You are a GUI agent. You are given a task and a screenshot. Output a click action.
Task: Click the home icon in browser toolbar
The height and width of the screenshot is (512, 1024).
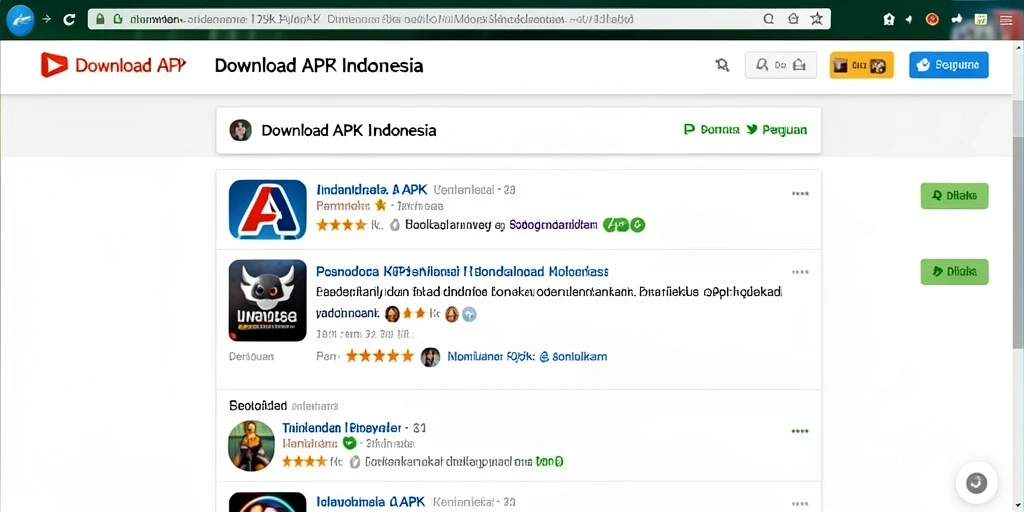[x=888, y=20]
